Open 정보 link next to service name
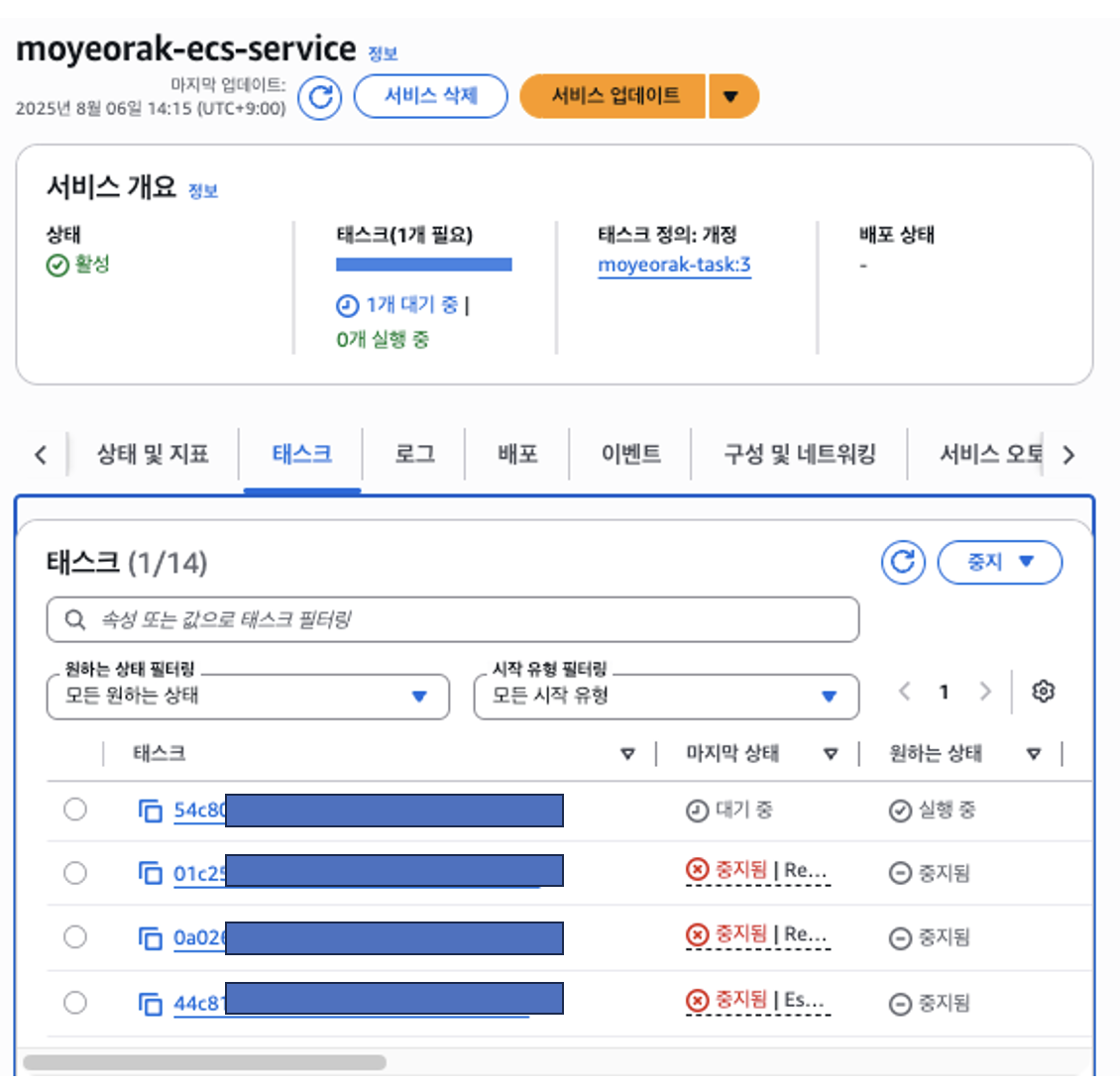The width and height of the screenshot is (1120, 1086). coord(383,54)
